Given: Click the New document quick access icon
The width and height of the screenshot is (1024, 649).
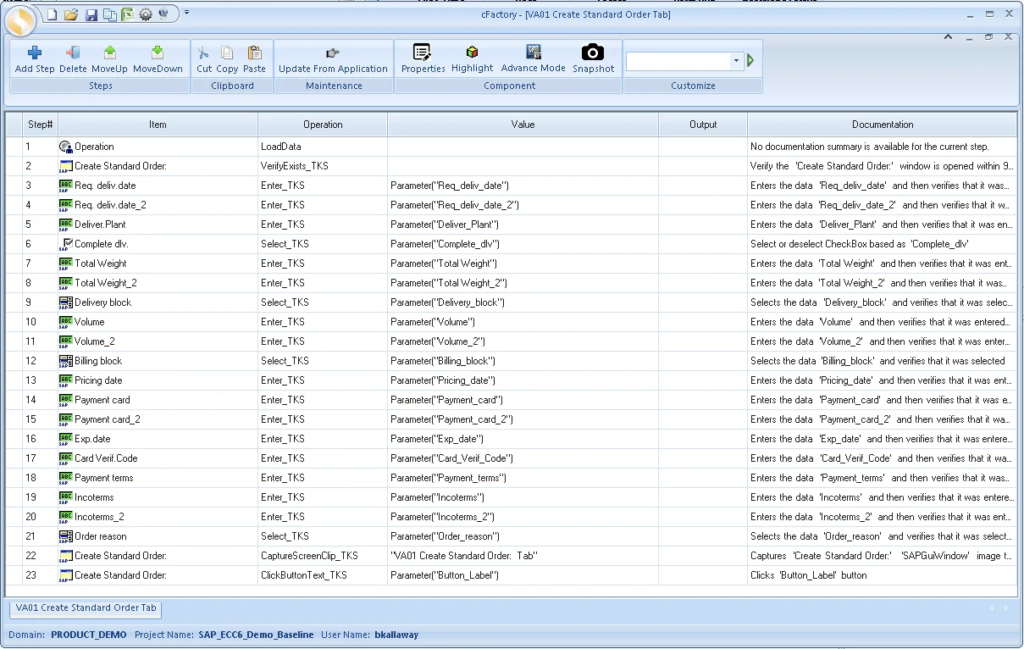Looking at the screenshot, I should tap(52, 14).
